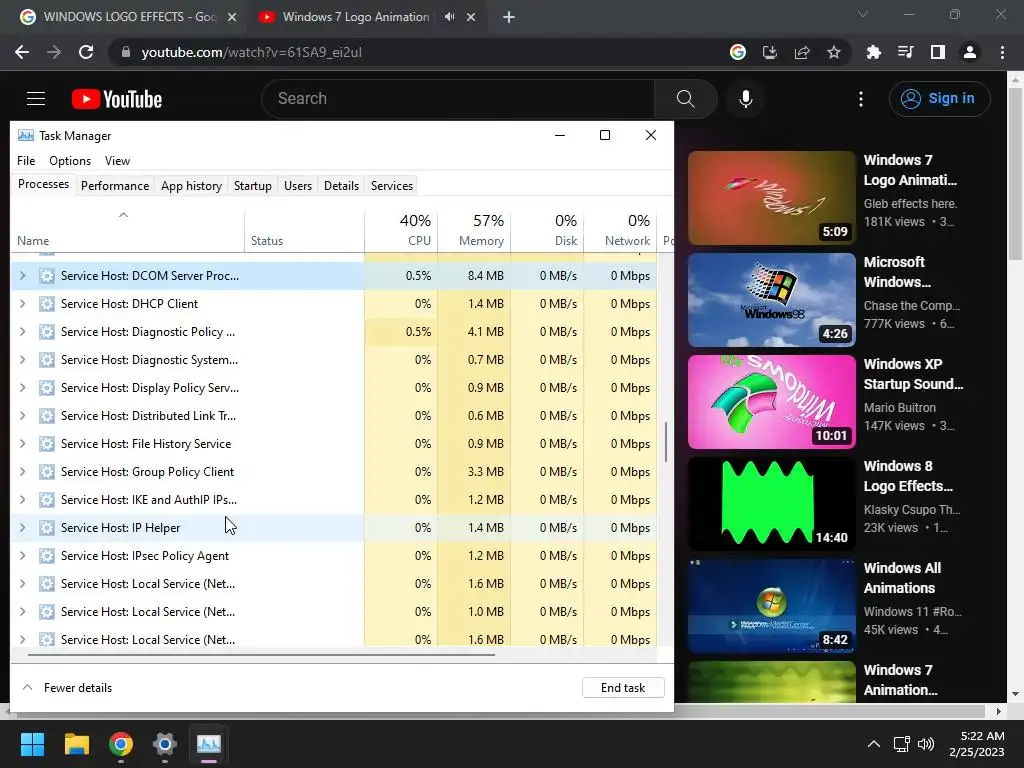1024x768 pixels.
Task: Open Windows 98 video thumbnail
Action: 771,300
